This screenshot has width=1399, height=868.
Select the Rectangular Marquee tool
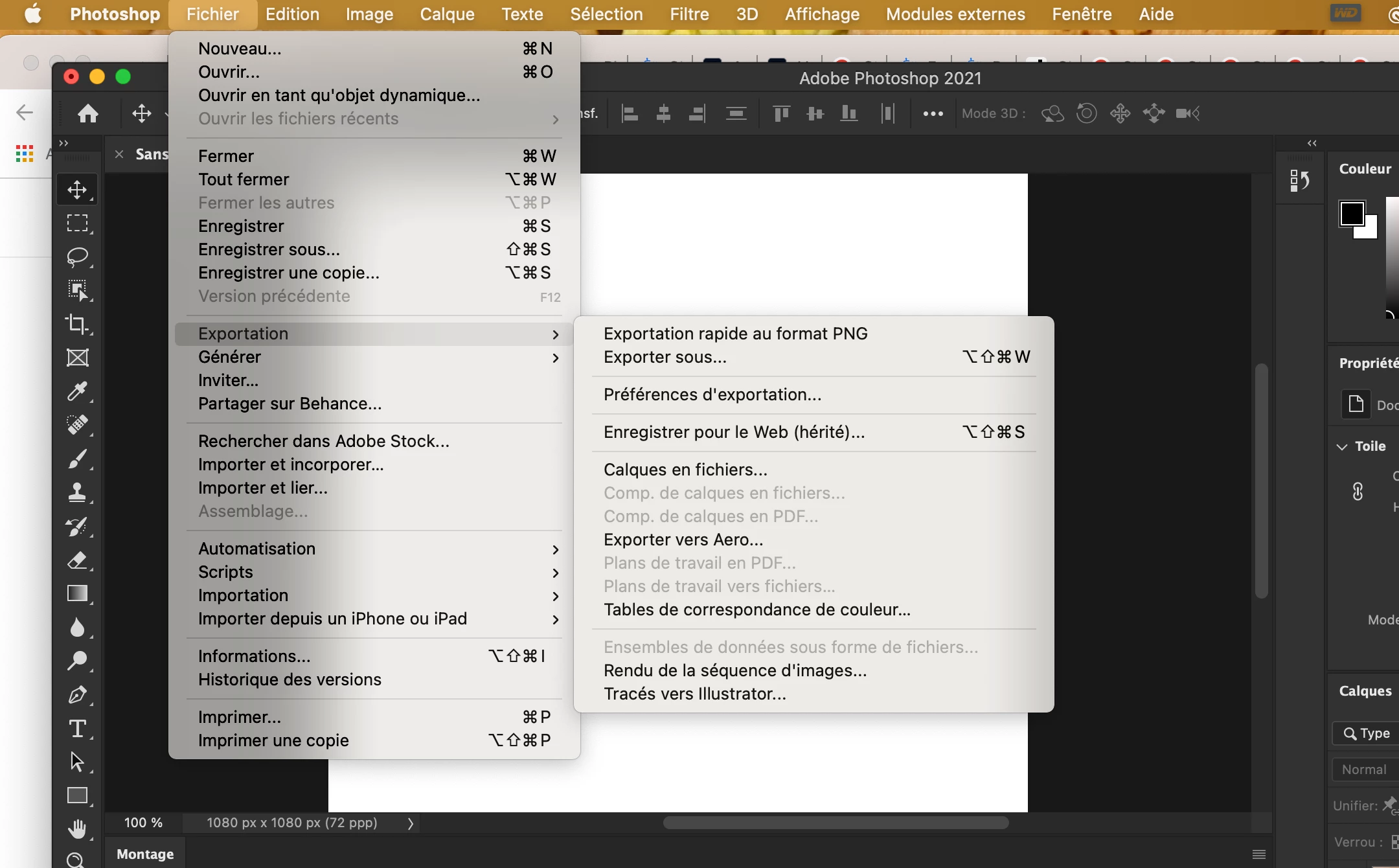click(x=78, y=223)
